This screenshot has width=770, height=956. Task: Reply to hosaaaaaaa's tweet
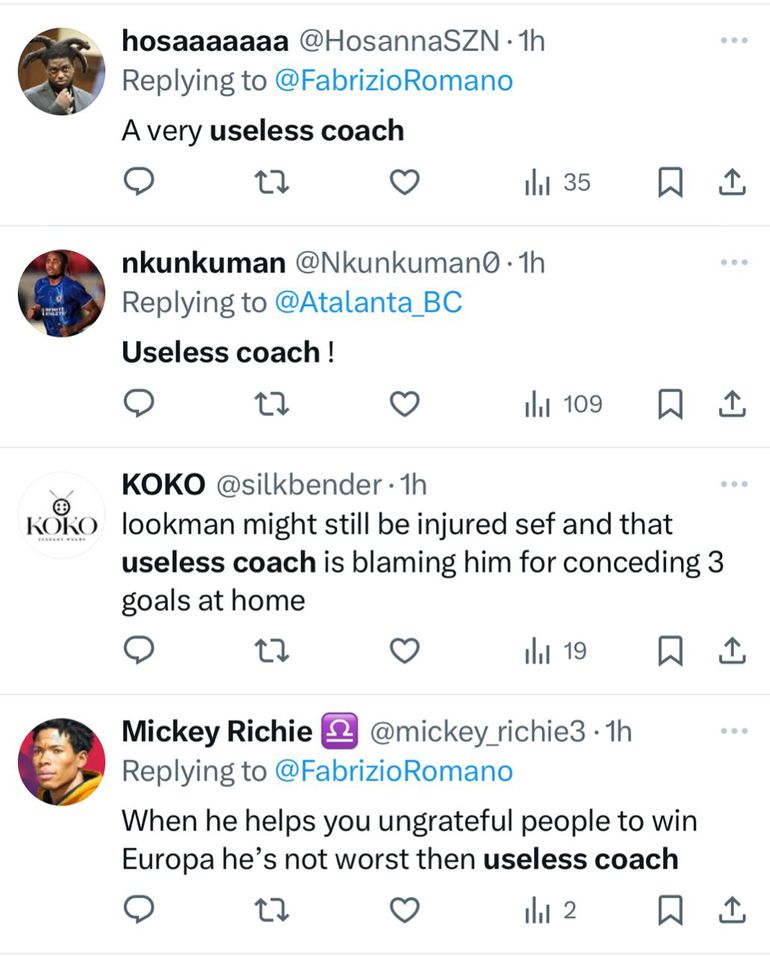click(x=139, y=182)
